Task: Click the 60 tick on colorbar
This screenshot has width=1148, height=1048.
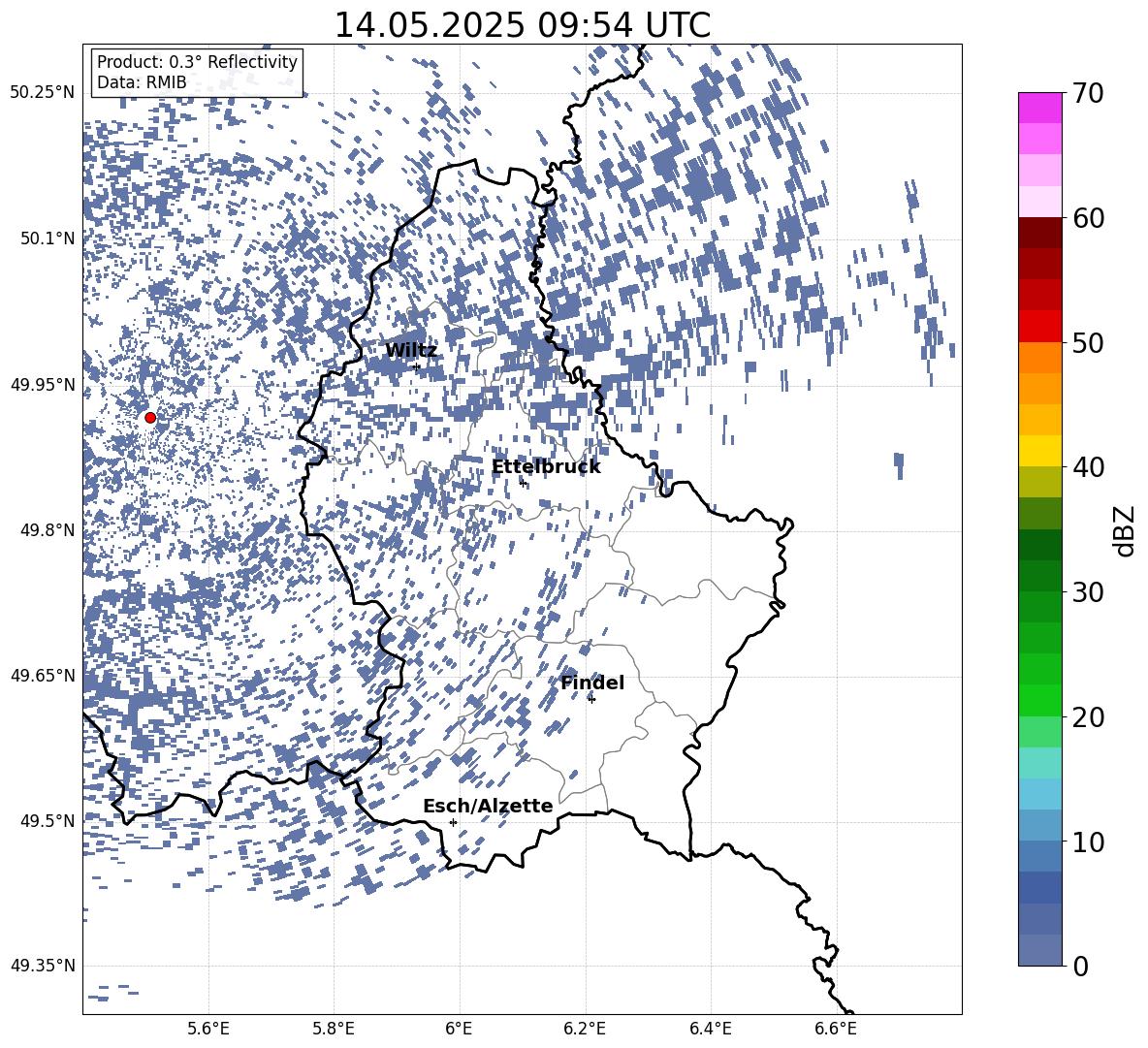Action: (1089, 217)
